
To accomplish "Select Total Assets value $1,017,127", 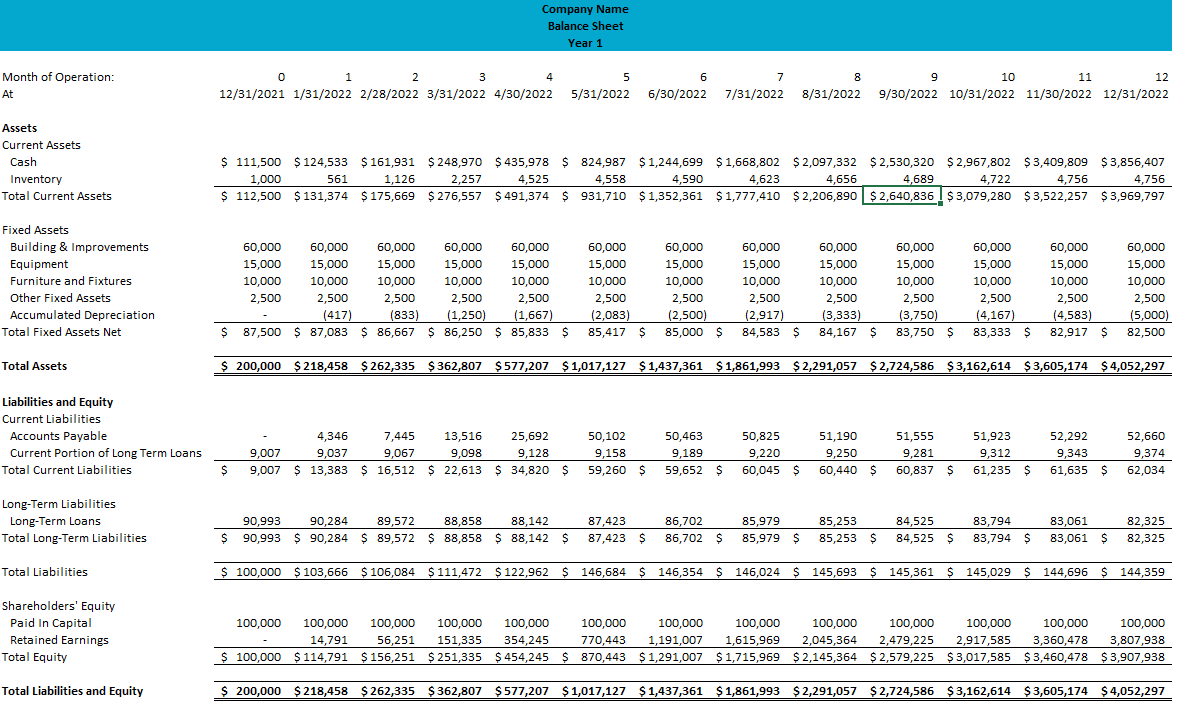I will [594, 366].
